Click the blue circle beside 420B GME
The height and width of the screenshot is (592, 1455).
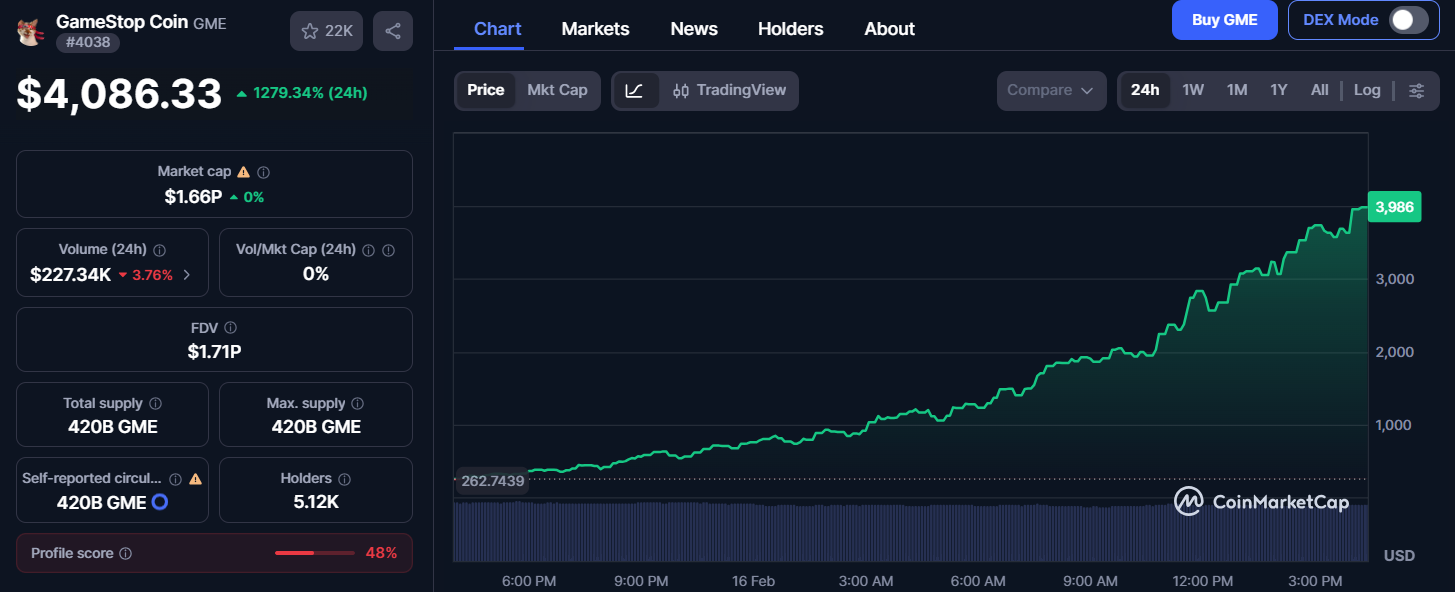[x=159, y=502]
